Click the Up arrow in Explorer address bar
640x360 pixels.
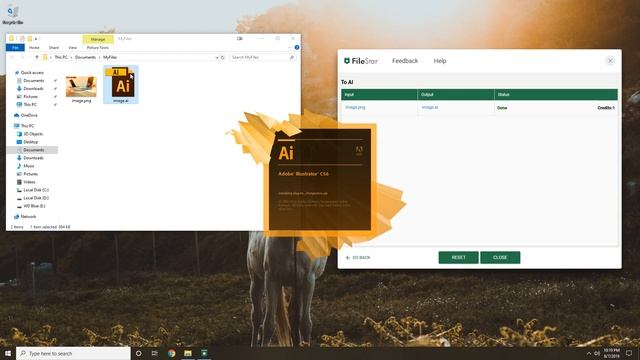click(x=37, y=58)
